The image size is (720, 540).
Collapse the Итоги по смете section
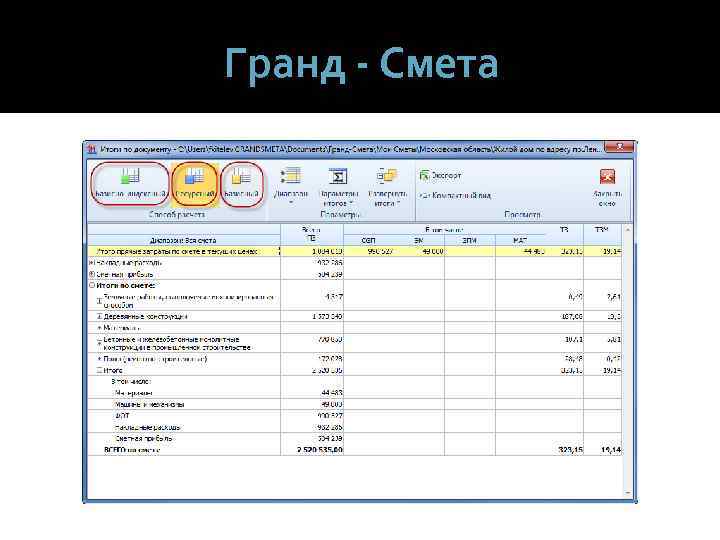click(x=91, y=285)
